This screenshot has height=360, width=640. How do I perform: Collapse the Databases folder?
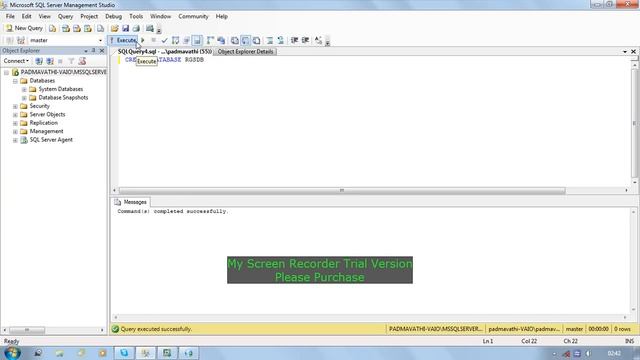click(x=15, y=81)
